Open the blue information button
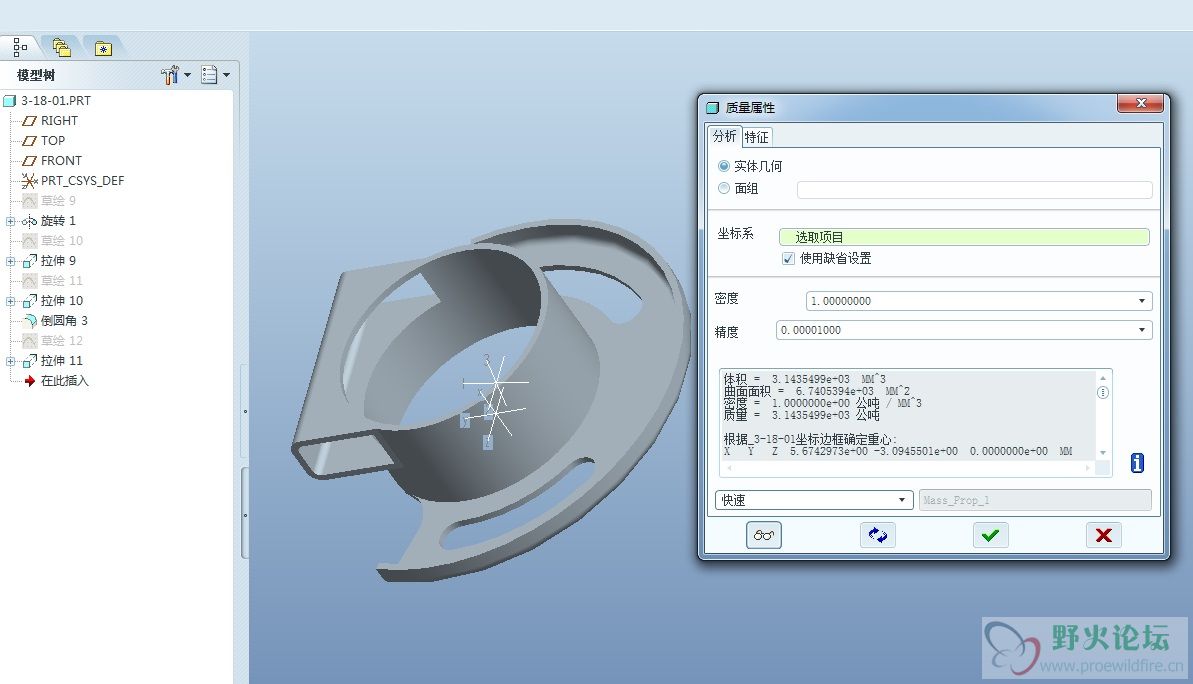 (x=1137, y=463)
